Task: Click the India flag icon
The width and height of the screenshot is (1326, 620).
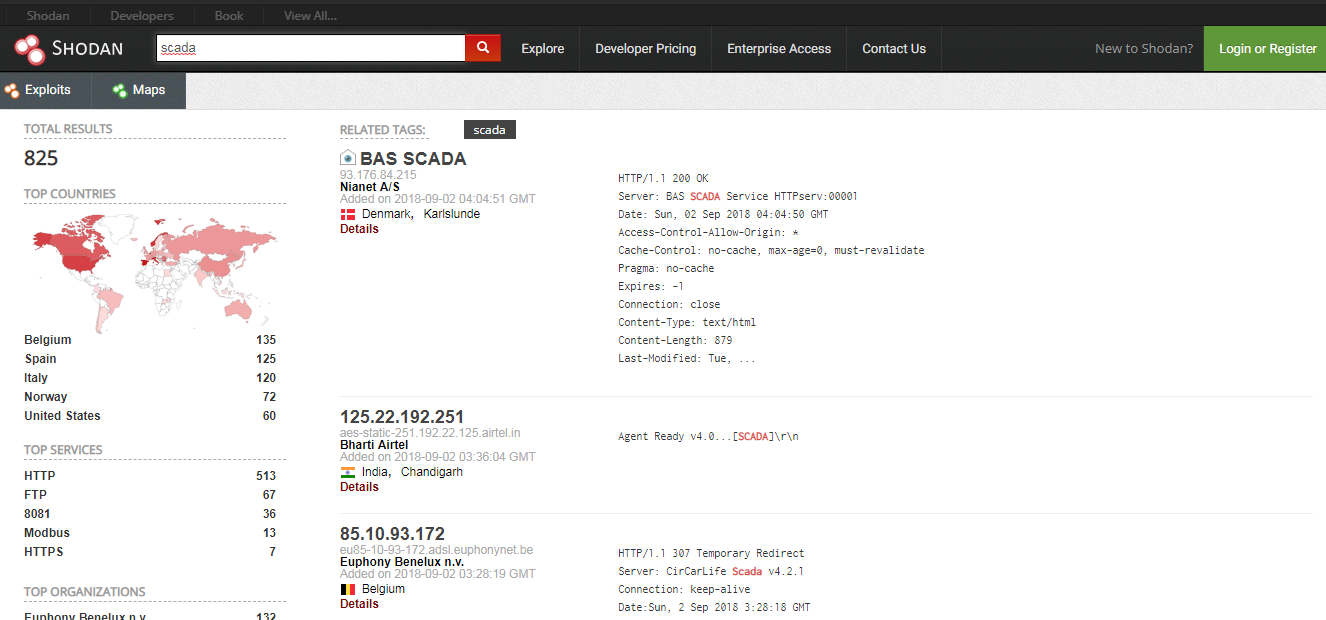Action: click(348, 472)
